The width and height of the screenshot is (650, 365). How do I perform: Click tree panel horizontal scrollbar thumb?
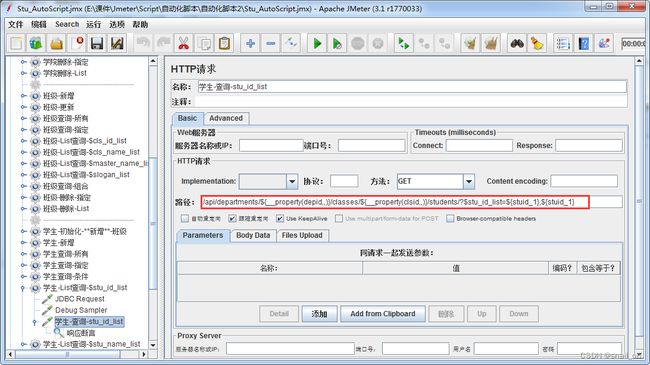click(68, 354)
